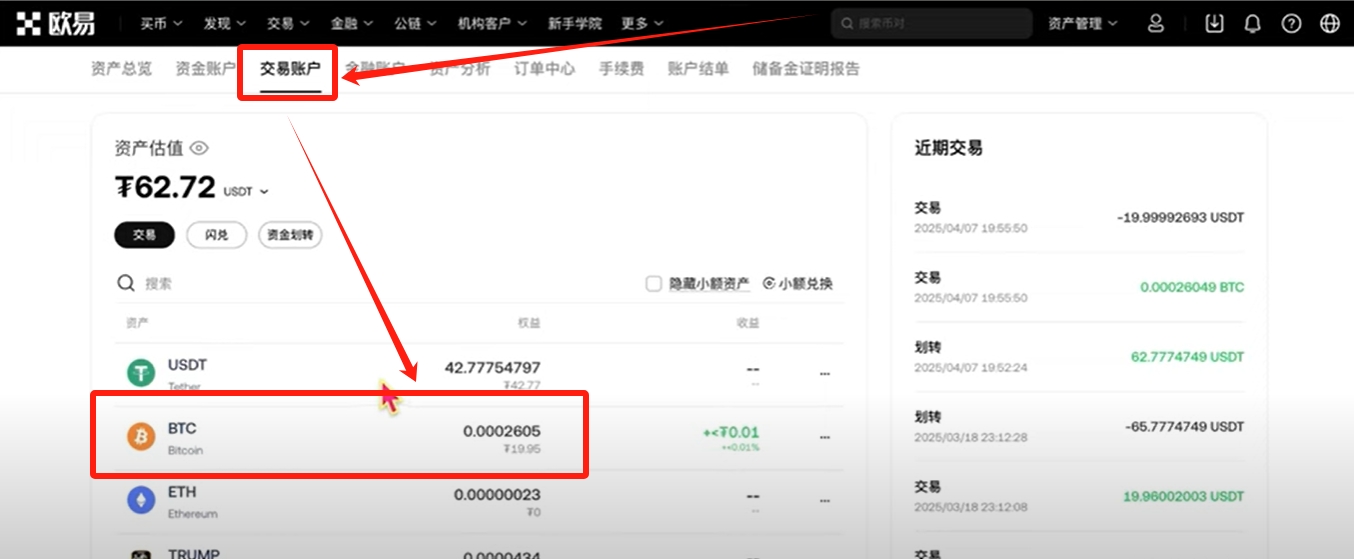Screen dimensions: 1354x559
Task: Click the USDT Tether coin icon
Action: click(141, 373)
